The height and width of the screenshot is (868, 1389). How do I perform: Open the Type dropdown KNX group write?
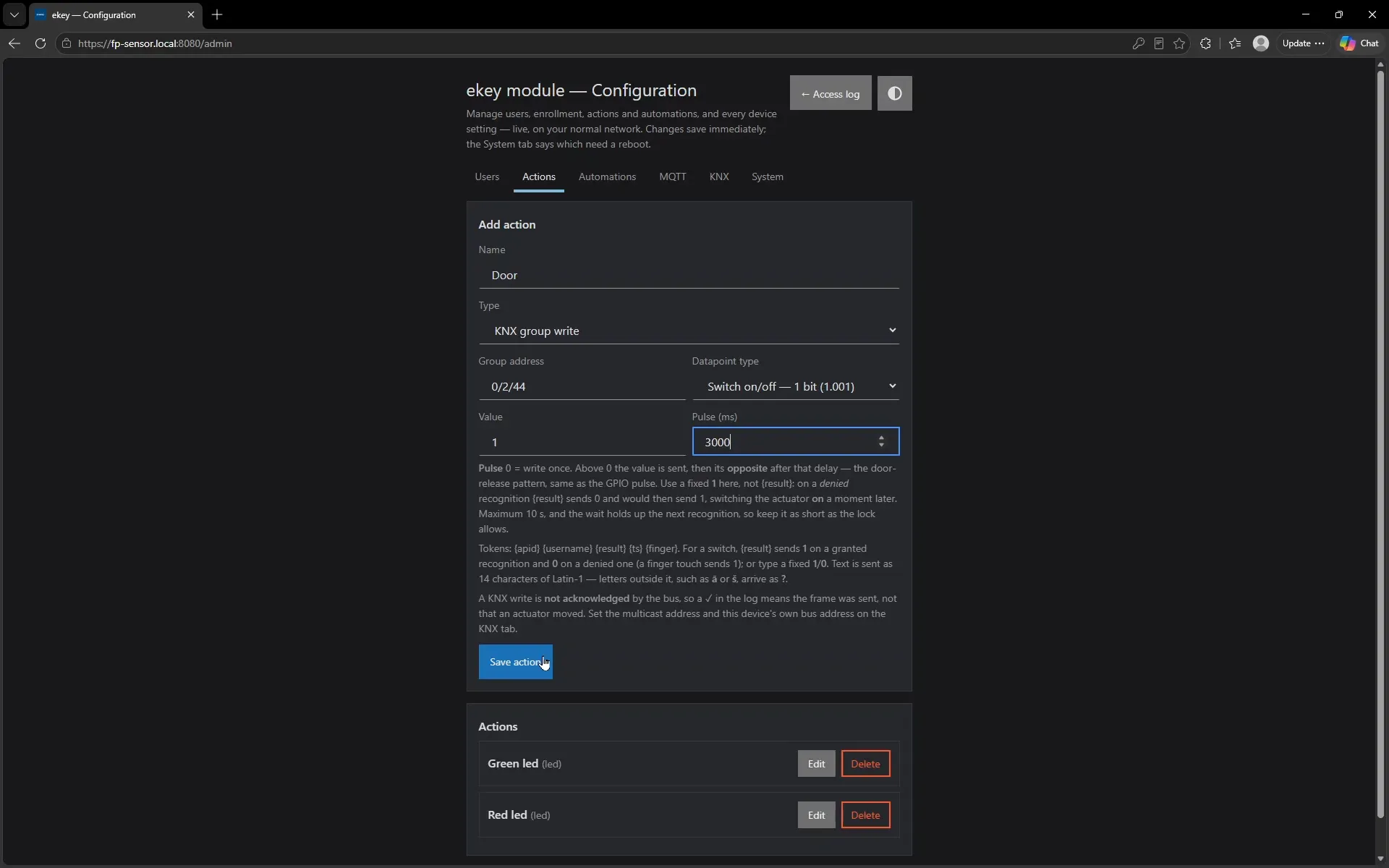(x=689, y=331)
